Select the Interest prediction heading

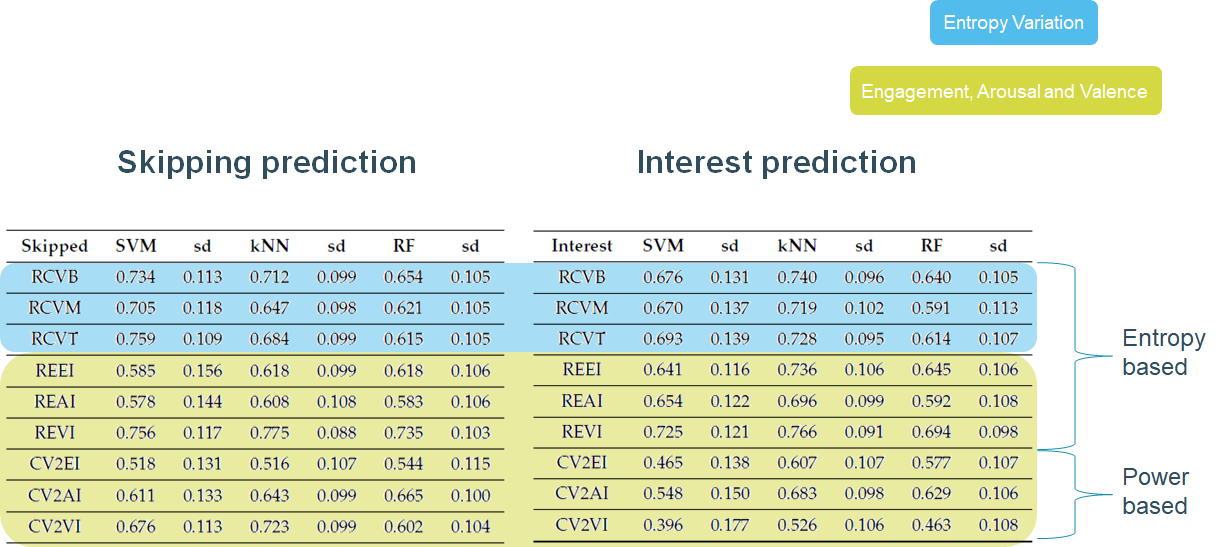pos(776,162)
